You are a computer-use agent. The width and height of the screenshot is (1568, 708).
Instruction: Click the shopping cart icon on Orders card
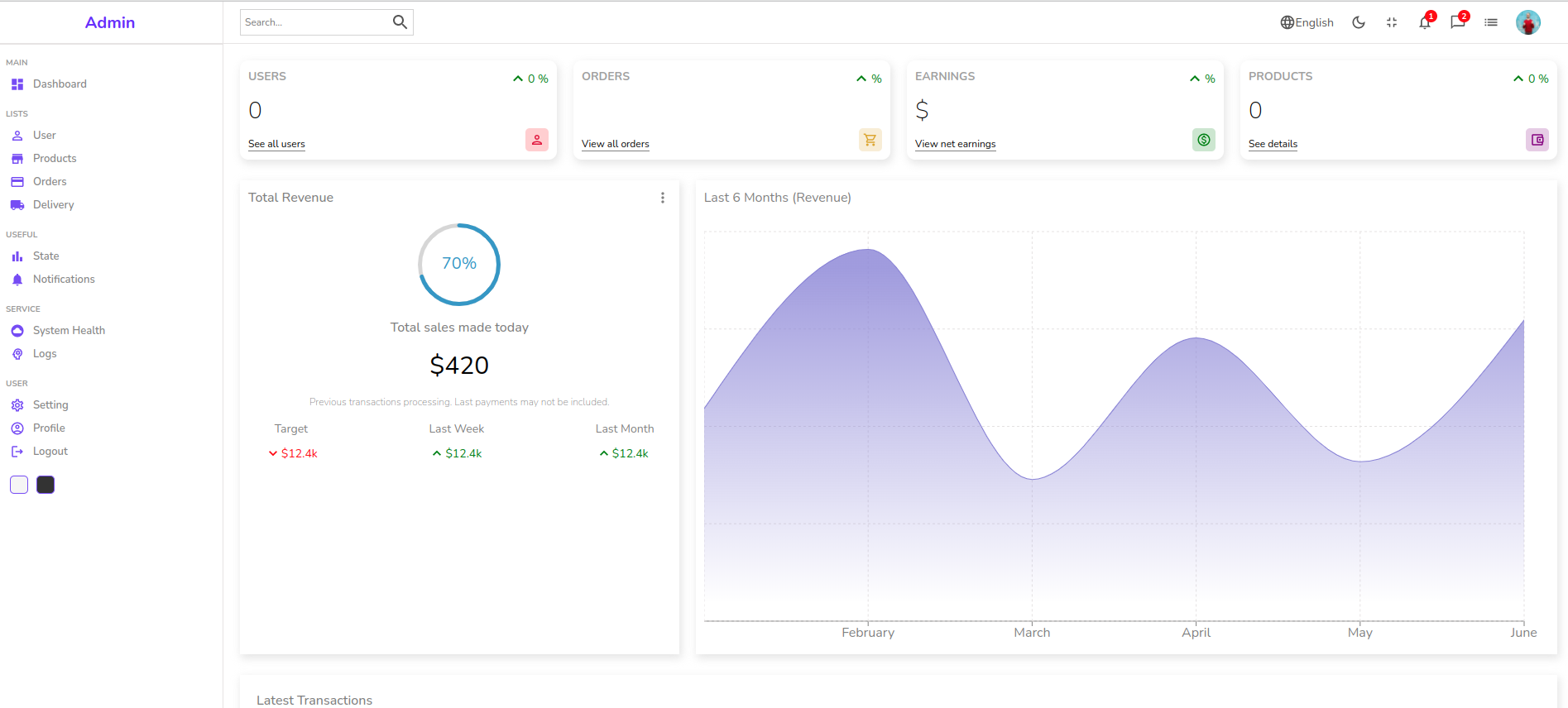pos(870,140)
